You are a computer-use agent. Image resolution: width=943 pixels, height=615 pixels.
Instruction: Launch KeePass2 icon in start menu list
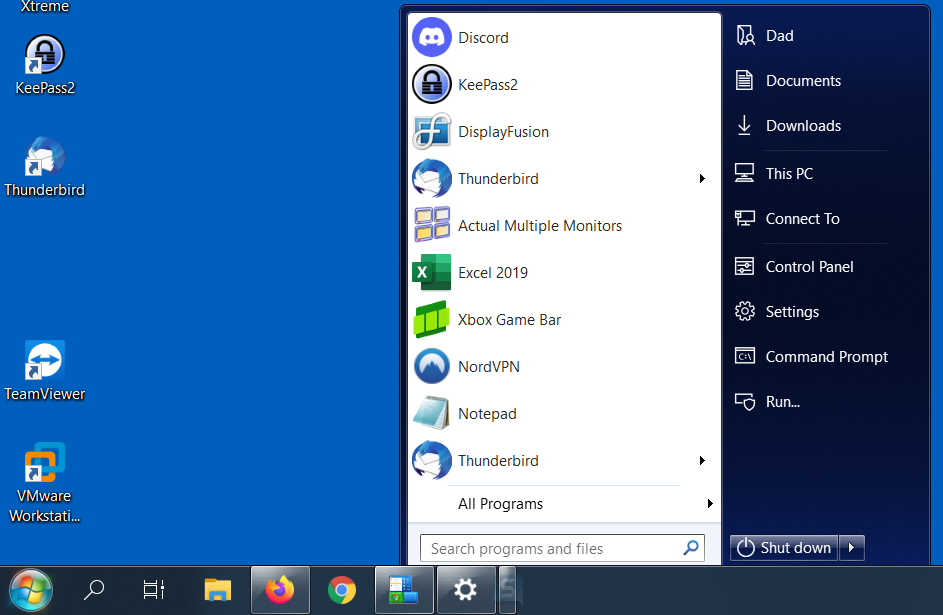pyautogui.click(x=432, y=84)
